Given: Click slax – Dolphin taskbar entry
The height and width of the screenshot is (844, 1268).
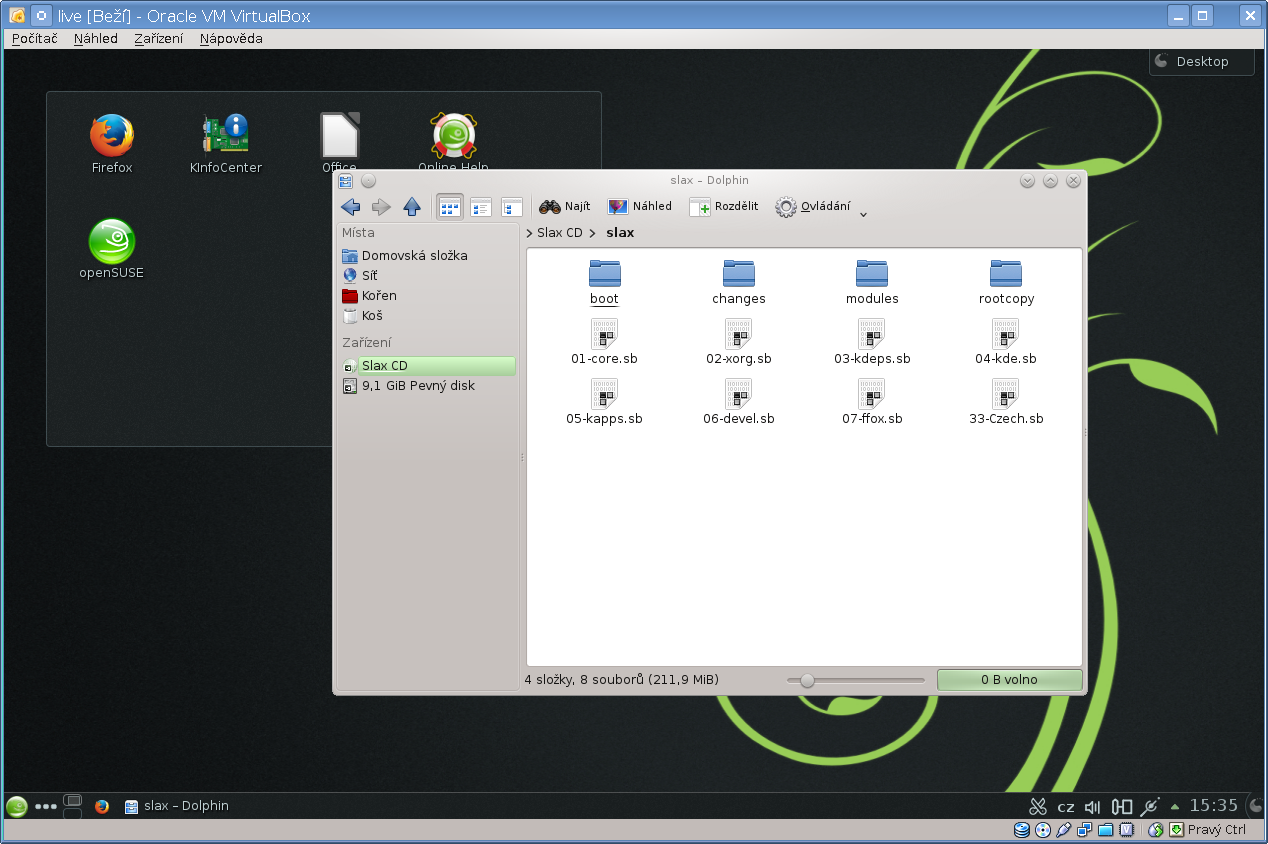Looking at the screenshot, I should click(x=177, y=806).
